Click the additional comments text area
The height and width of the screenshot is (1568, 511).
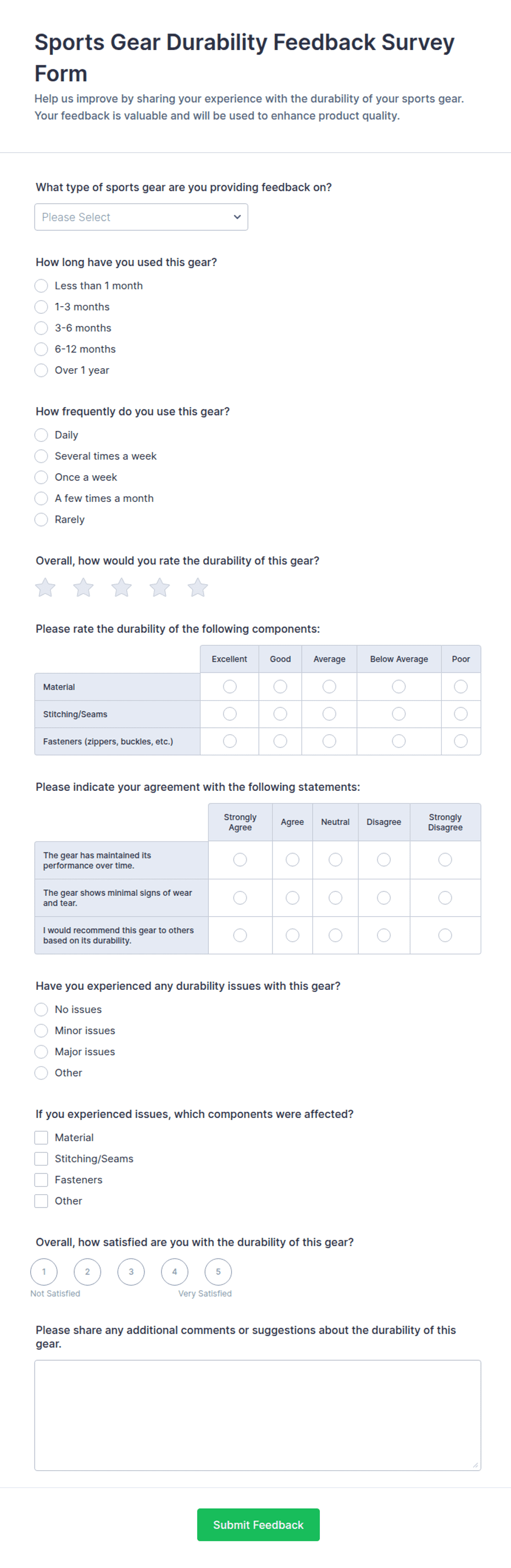(258, 1416)
